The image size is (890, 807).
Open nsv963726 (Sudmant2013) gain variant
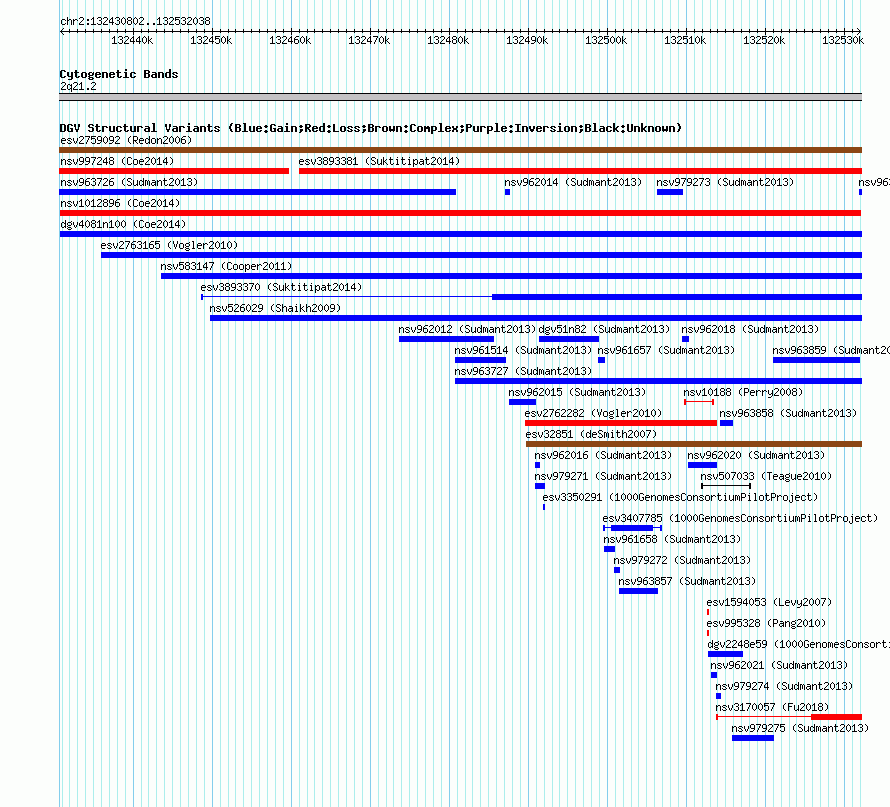click(129, 182)
